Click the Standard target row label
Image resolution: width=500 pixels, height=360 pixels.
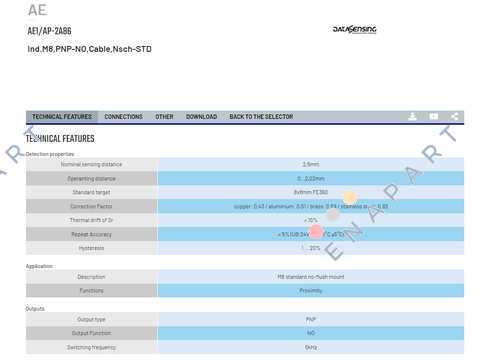(91, 192)
